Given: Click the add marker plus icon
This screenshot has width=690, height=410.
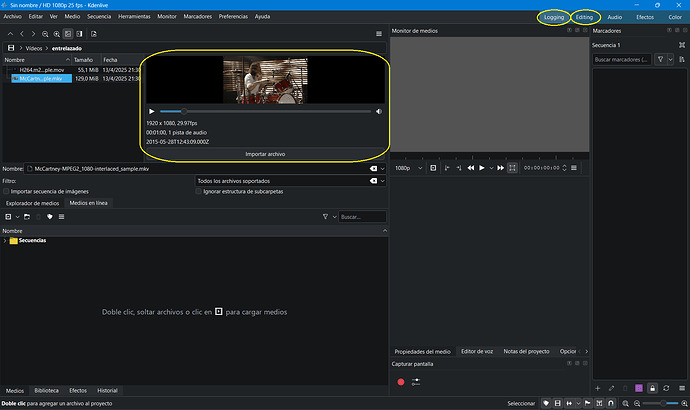Looking at the screenshot, I should 598,387.
